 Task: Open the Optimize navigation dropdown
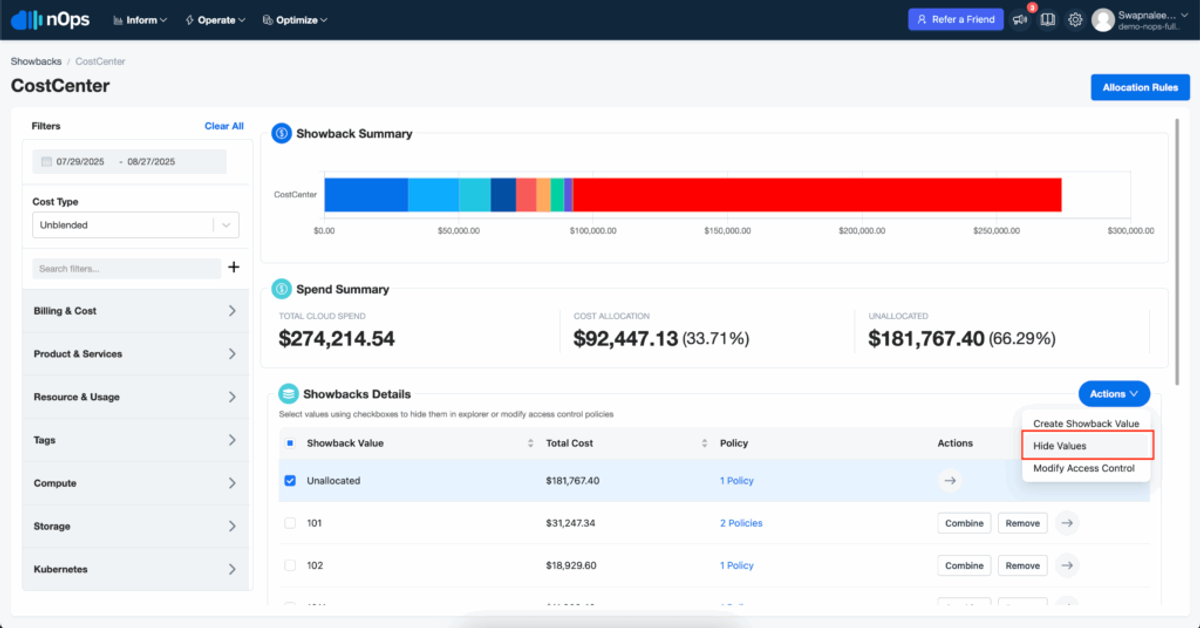click(x=295, y=20)
